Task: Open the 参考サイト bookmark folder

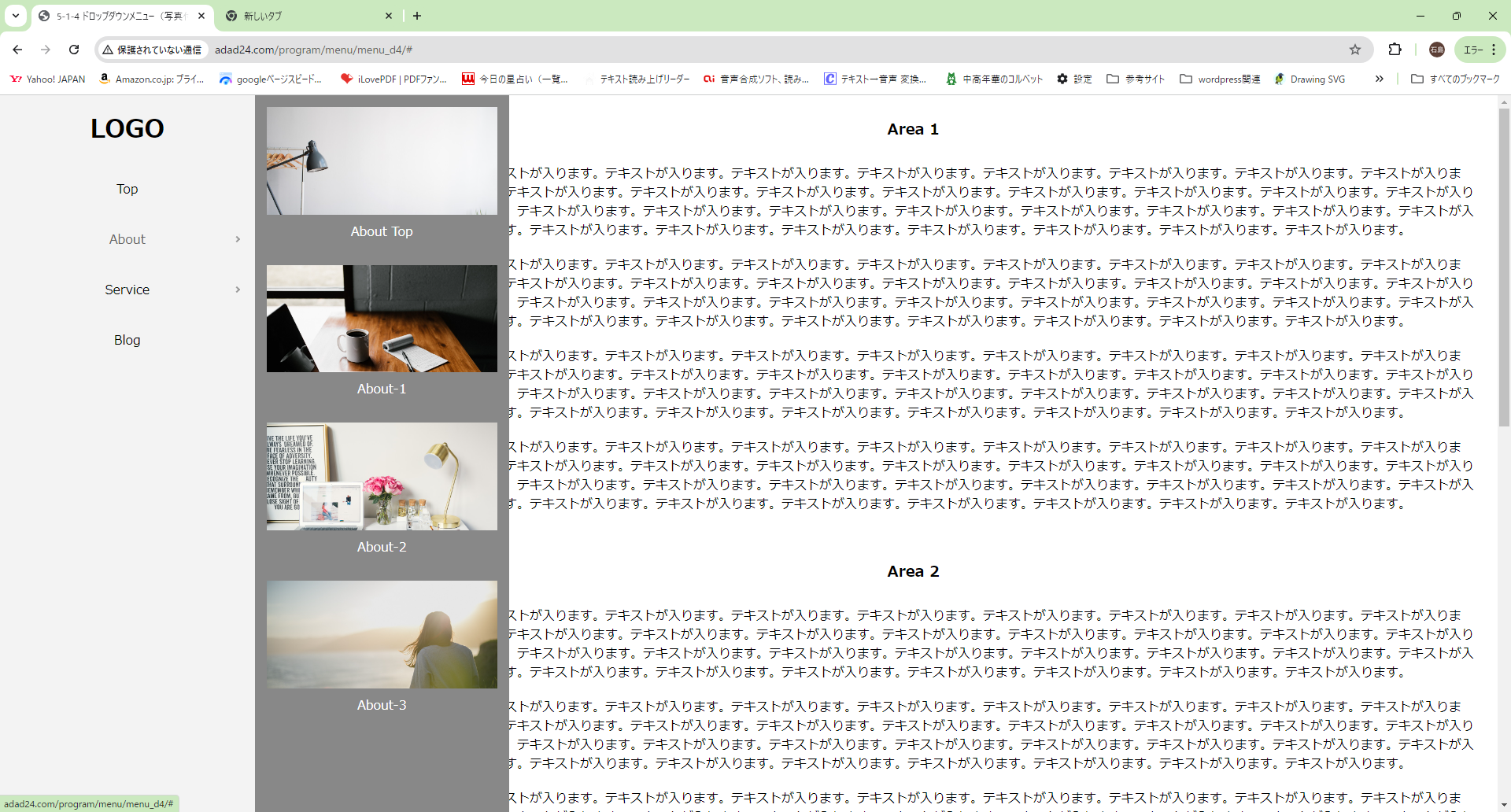Action: (x=1136, y=79)
